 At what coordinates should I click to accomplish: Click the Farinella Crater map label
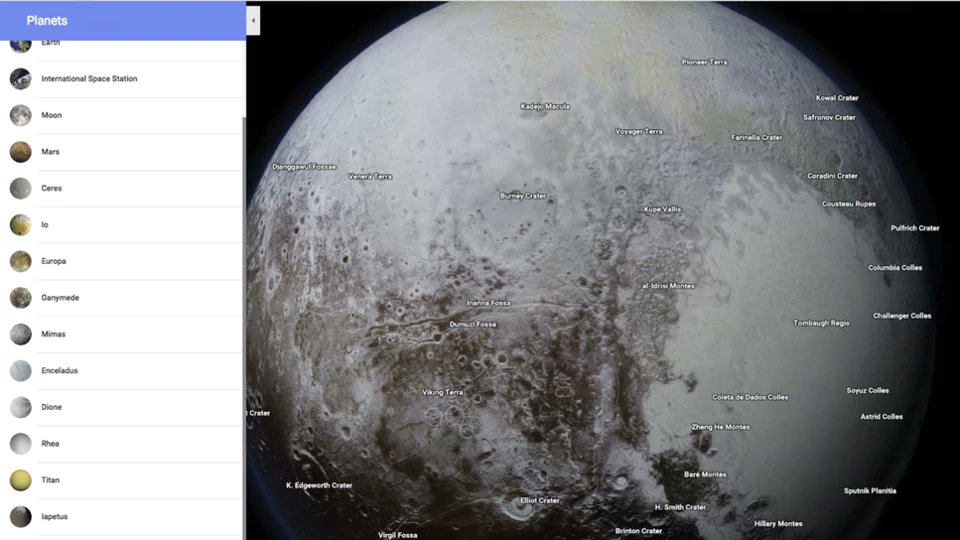click(757, 138)
